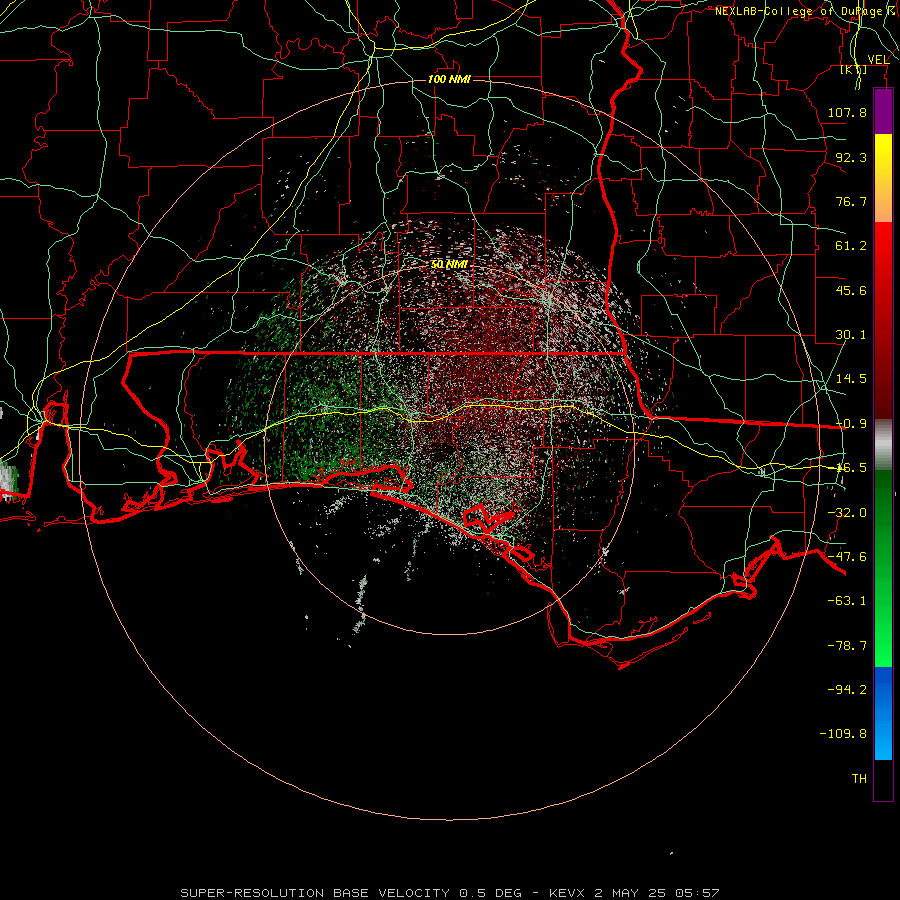
Task: Select the -0.9 scale label
Action: pyautogui.click(x=851, y=424)
